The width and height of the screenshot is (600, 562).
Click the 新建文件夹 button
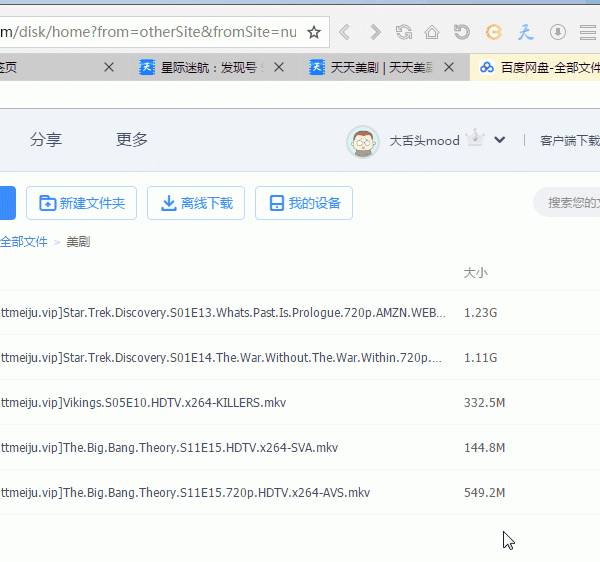coord(82,203)
